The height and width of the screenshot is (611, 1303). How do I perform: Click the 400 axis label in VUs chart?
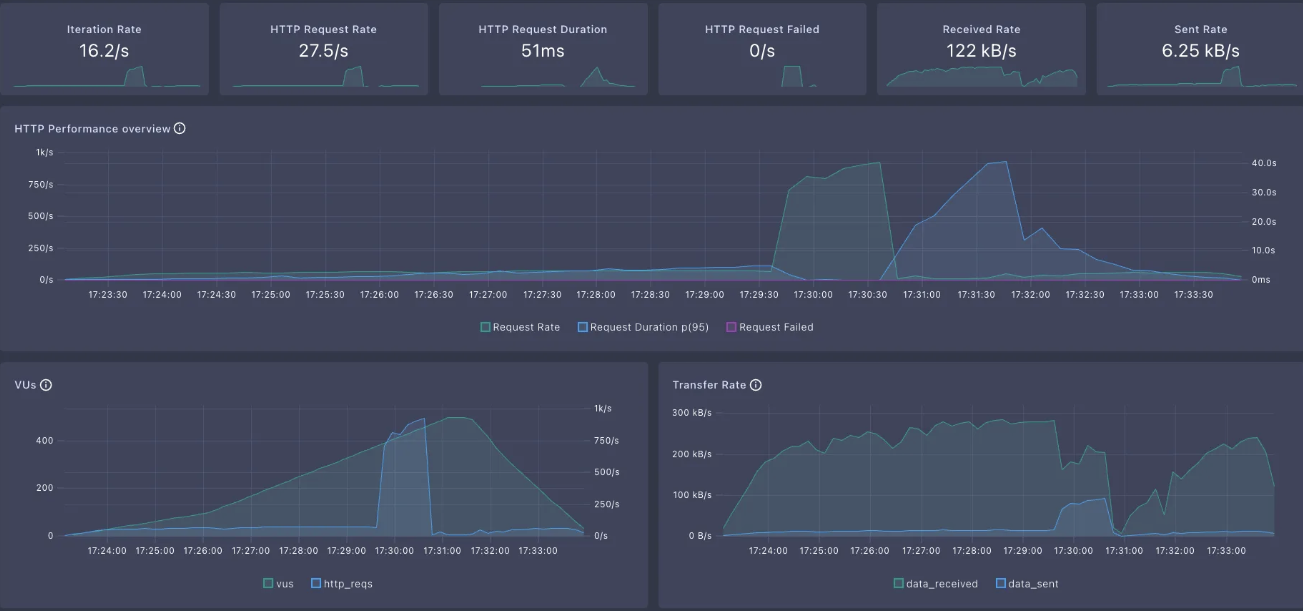pos(43,441)
